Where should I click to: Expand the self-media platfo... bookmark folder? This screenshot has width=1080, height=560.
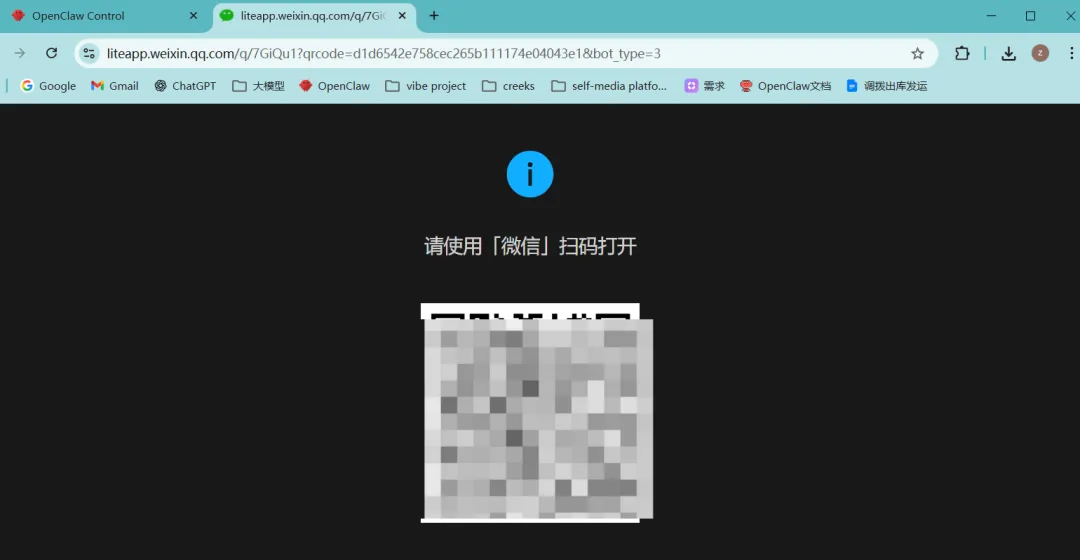coord(609,86)
